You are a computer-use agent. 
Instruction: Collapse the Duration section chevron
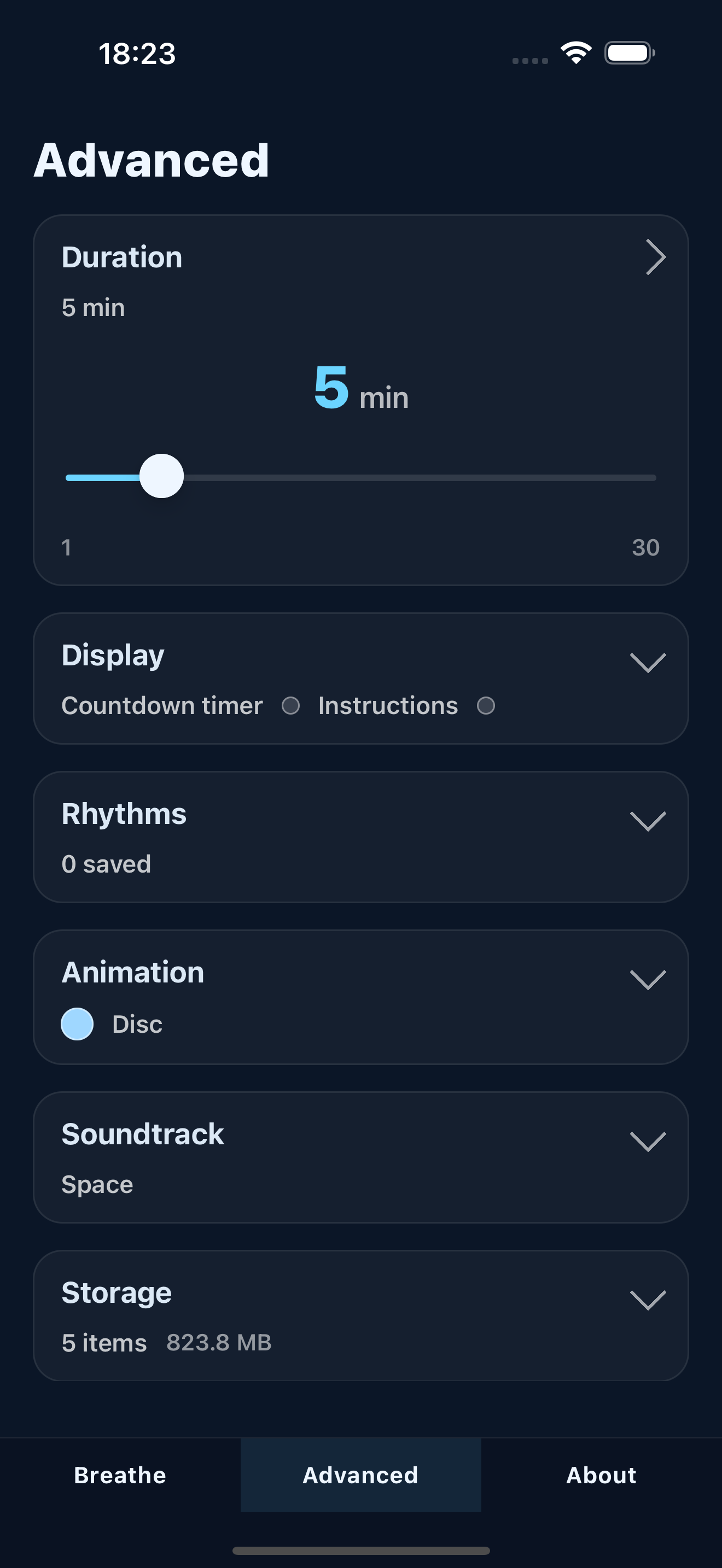point(655,257)
